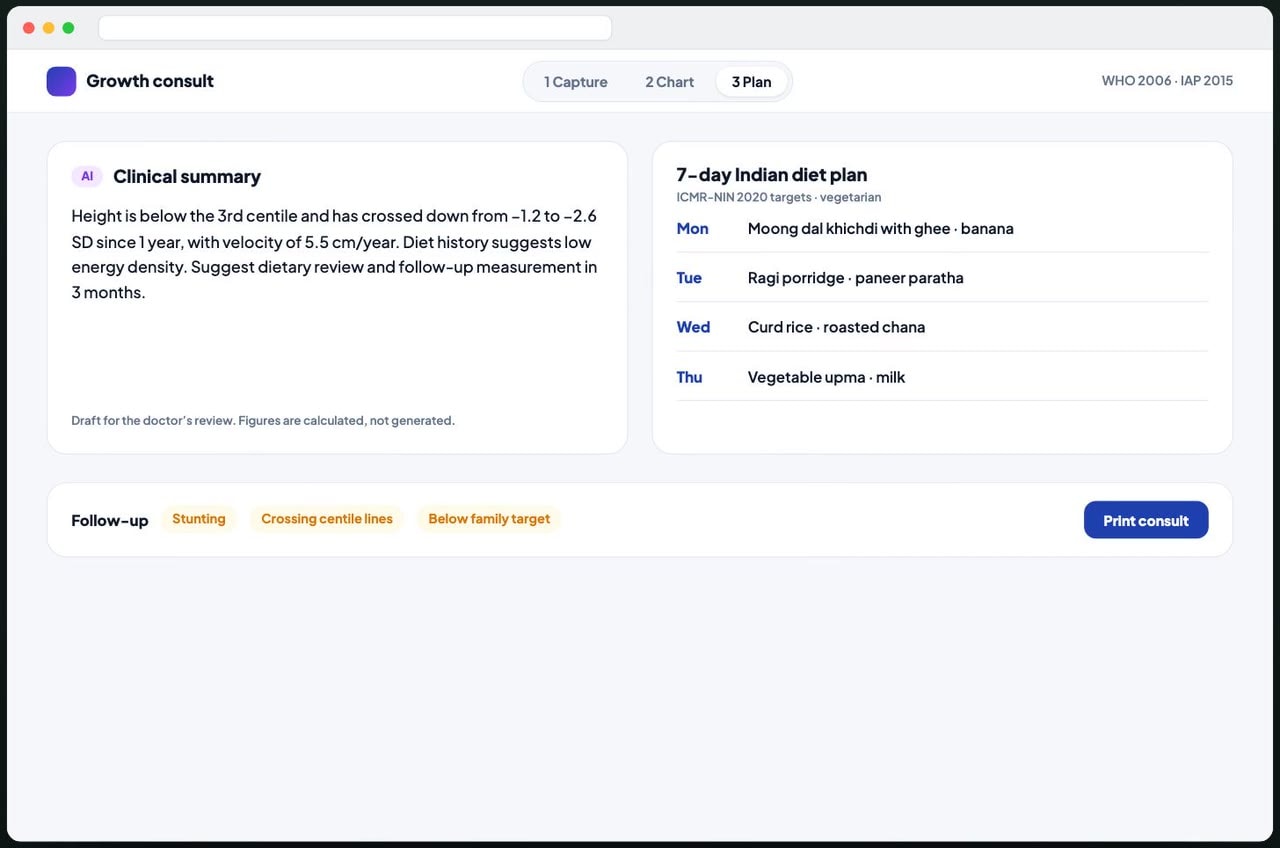Select the Stunting follow-up tag
The height and width of the screenshot is (848, 1280).
pos(199,519)
